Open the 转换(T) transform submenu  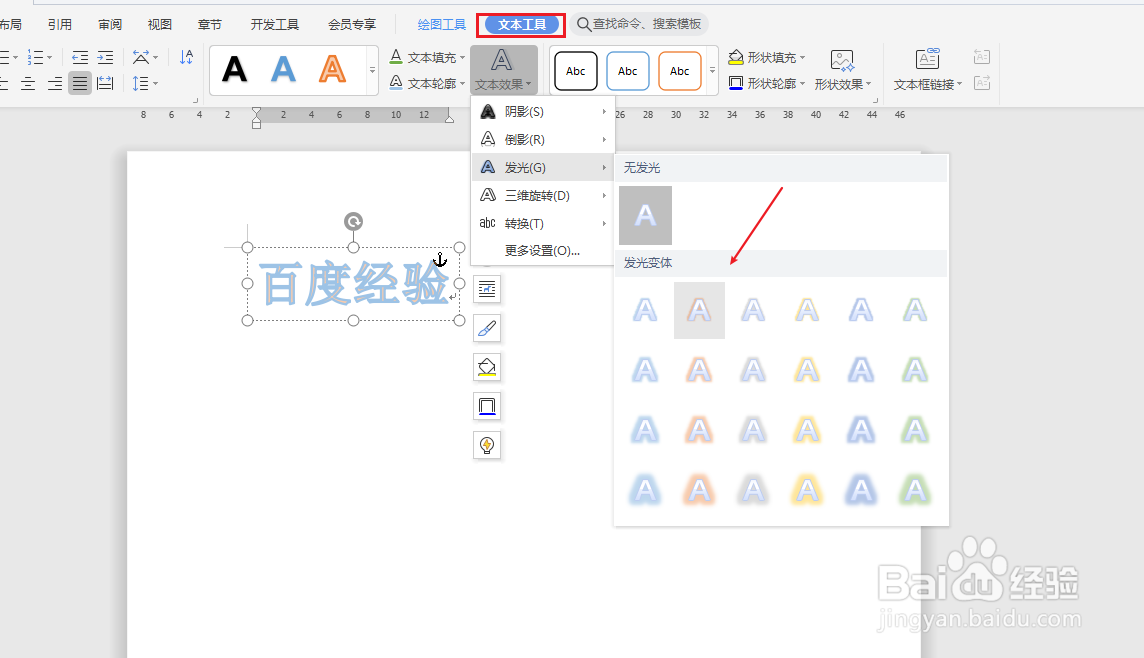pyautogui.click(x=543, y=223)
